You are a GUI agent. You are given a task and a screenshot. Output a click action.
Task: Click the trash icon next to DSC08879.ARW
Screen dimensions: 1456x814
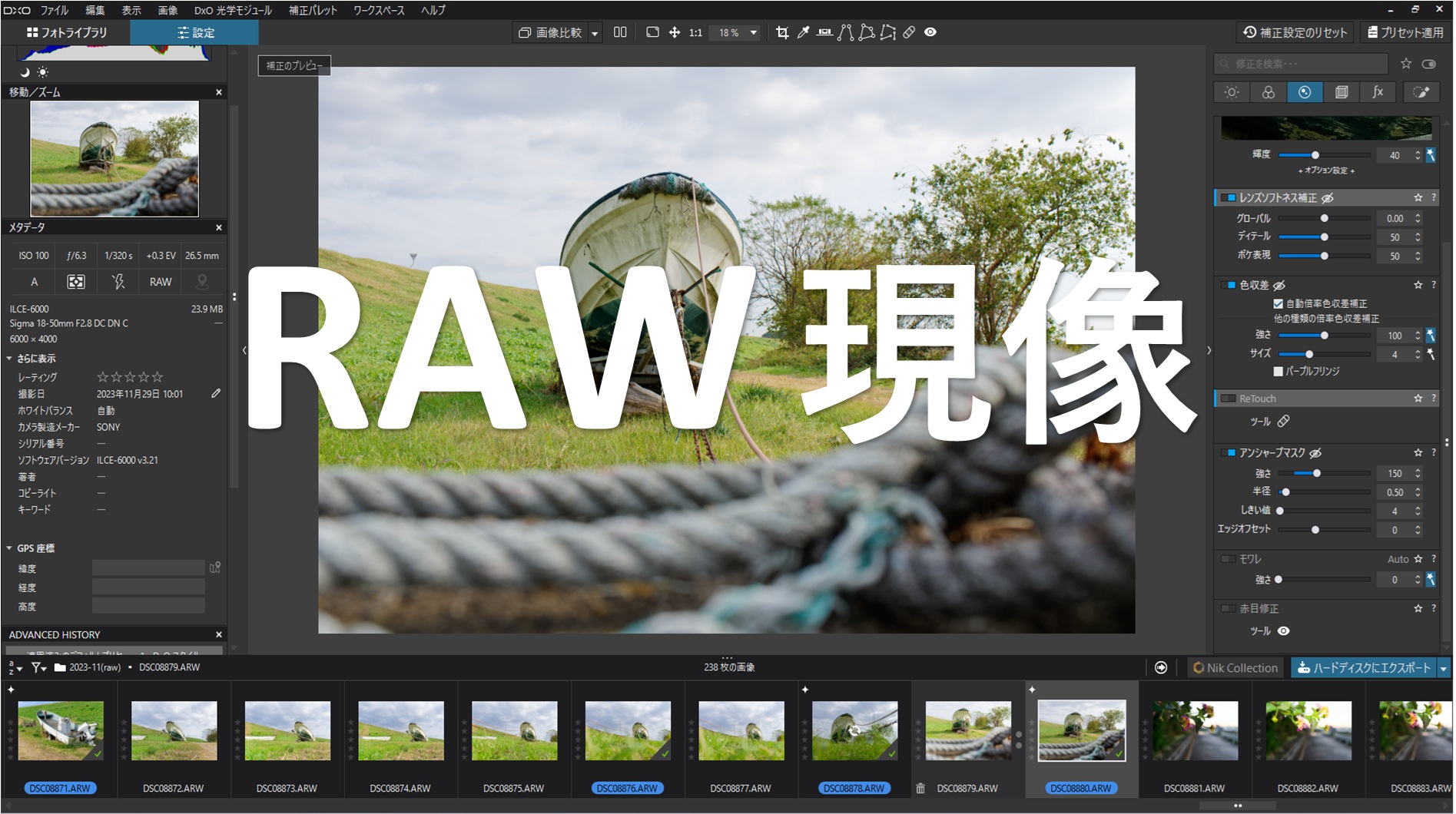coord(920,788)
